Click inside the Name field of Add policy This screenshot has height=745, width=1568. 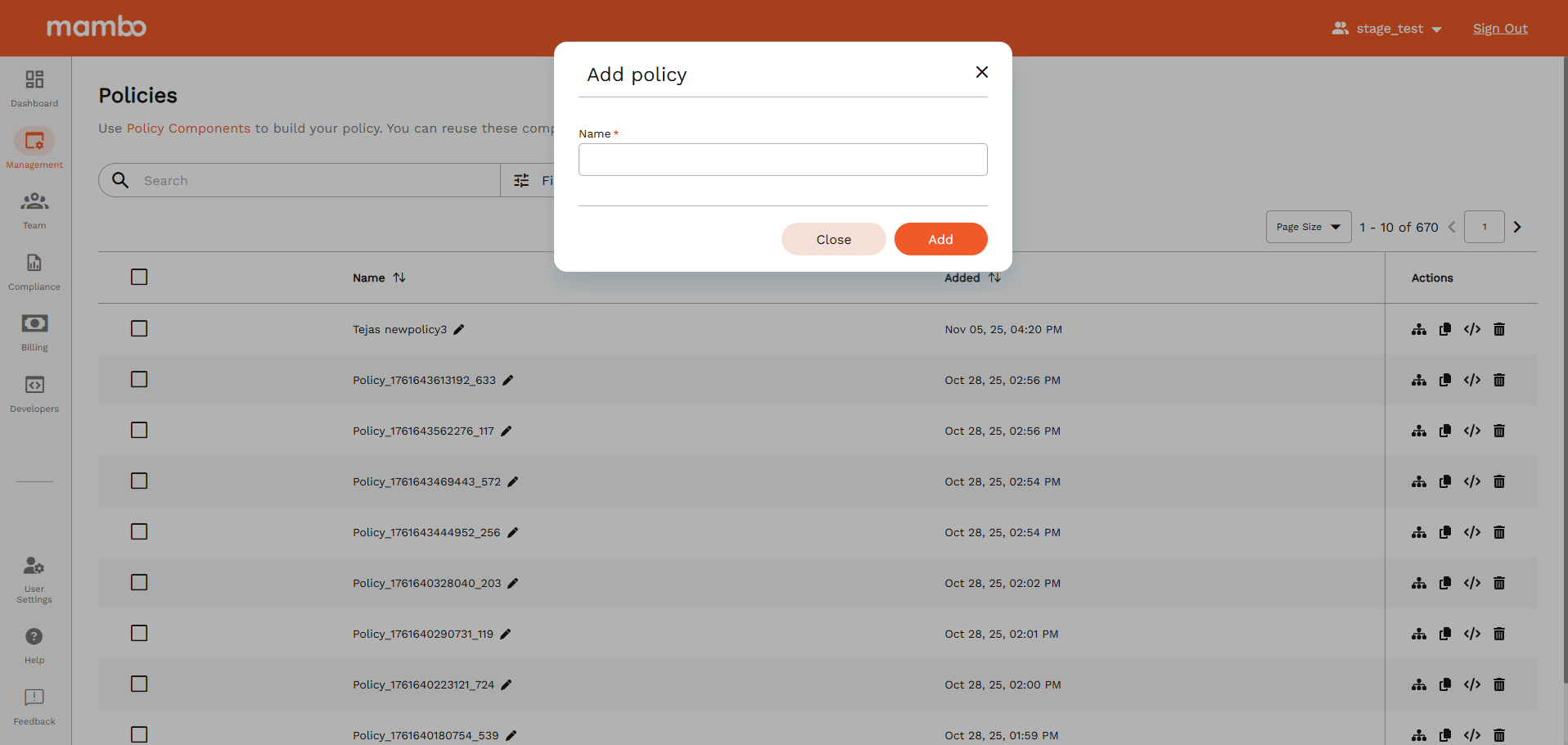pos(782,160)
